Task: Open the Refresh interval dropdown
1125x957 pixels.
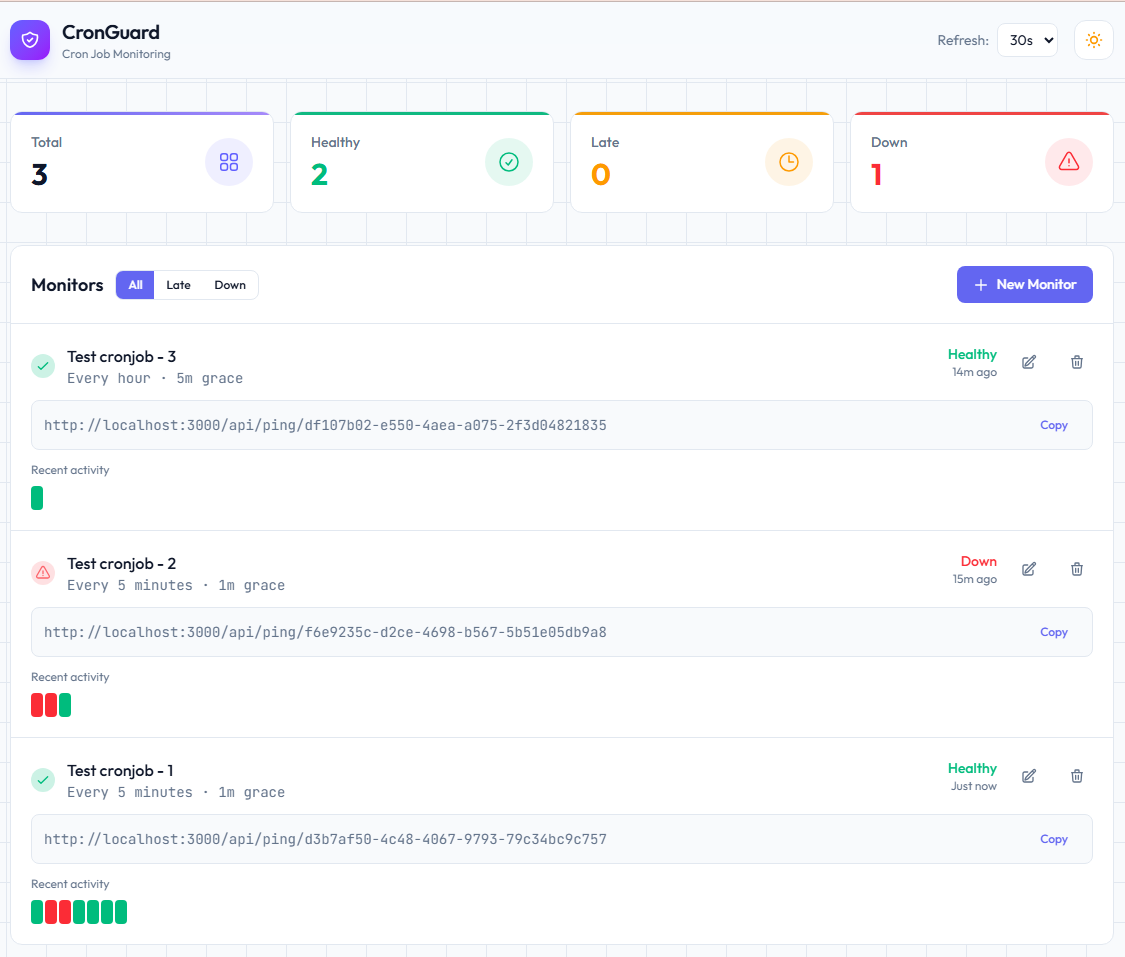Action: 1027,40
